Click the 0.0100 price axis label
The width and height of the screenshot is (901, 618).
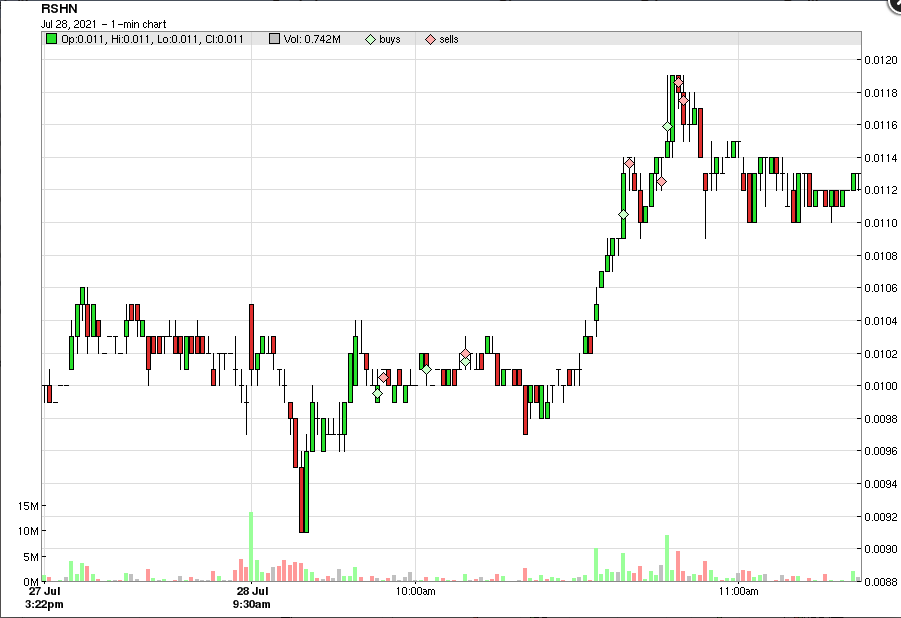point(881,386)
